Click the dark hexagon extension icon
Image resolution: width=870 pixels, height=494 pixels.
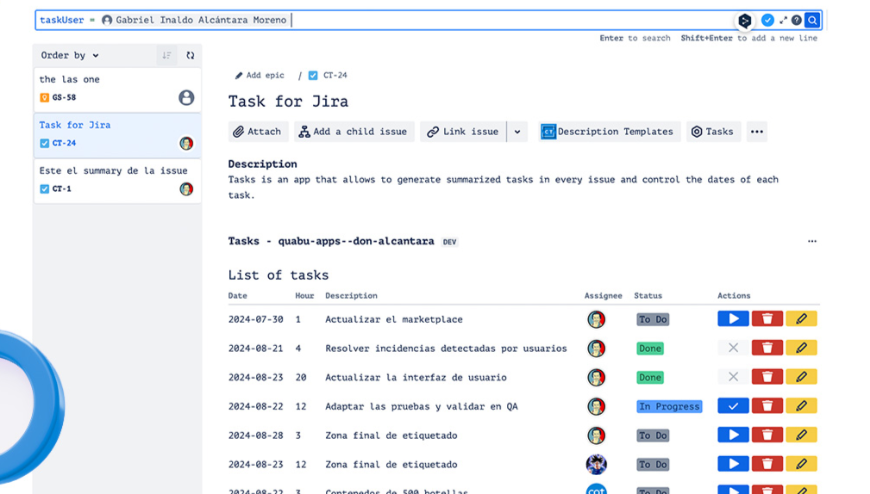tap(745, 21)
